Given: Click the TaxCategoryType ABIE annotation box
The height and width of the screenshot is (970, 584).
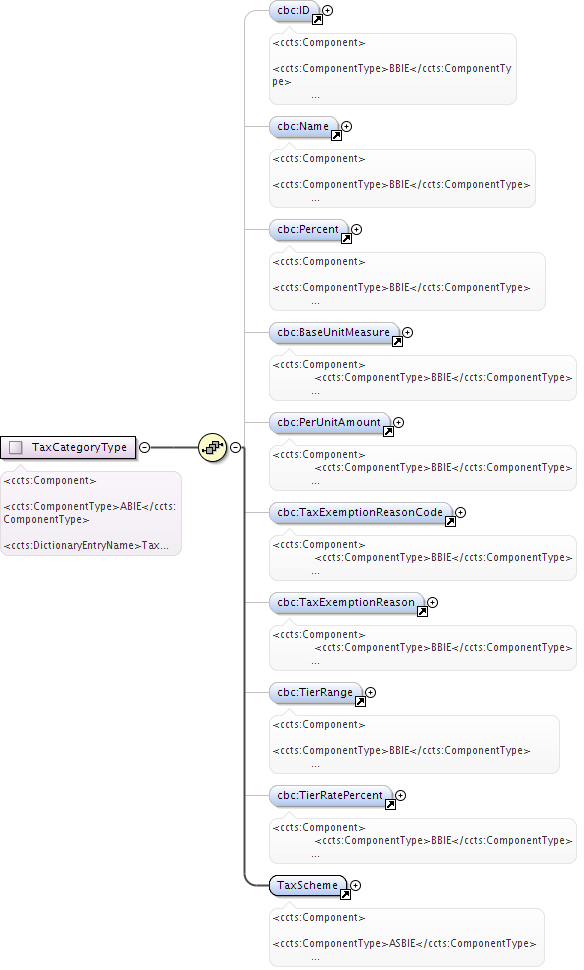Looking at the screenshot, I should (x=91, y=513).
